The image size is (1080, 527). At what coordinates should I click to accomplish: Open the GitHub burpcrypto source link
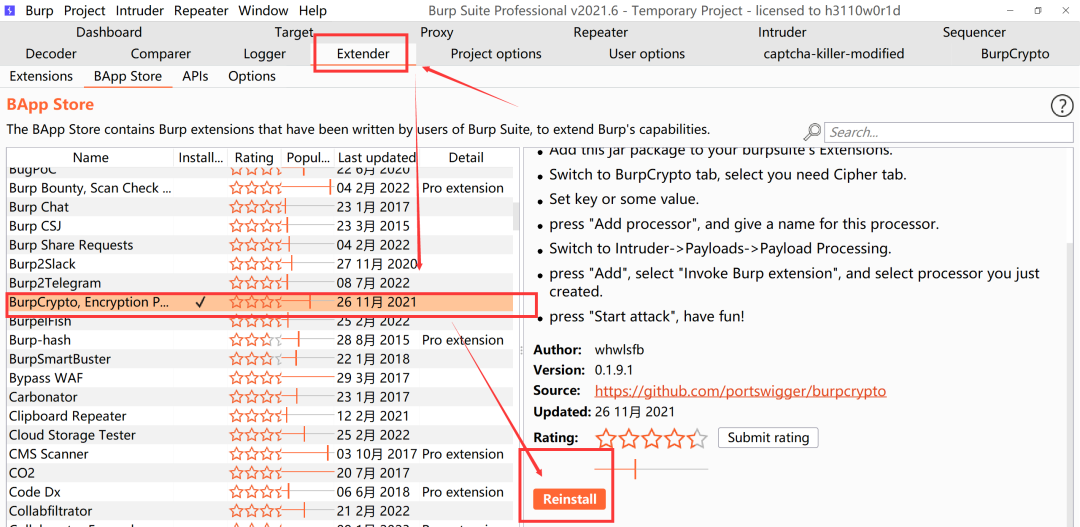coord(740,391)
